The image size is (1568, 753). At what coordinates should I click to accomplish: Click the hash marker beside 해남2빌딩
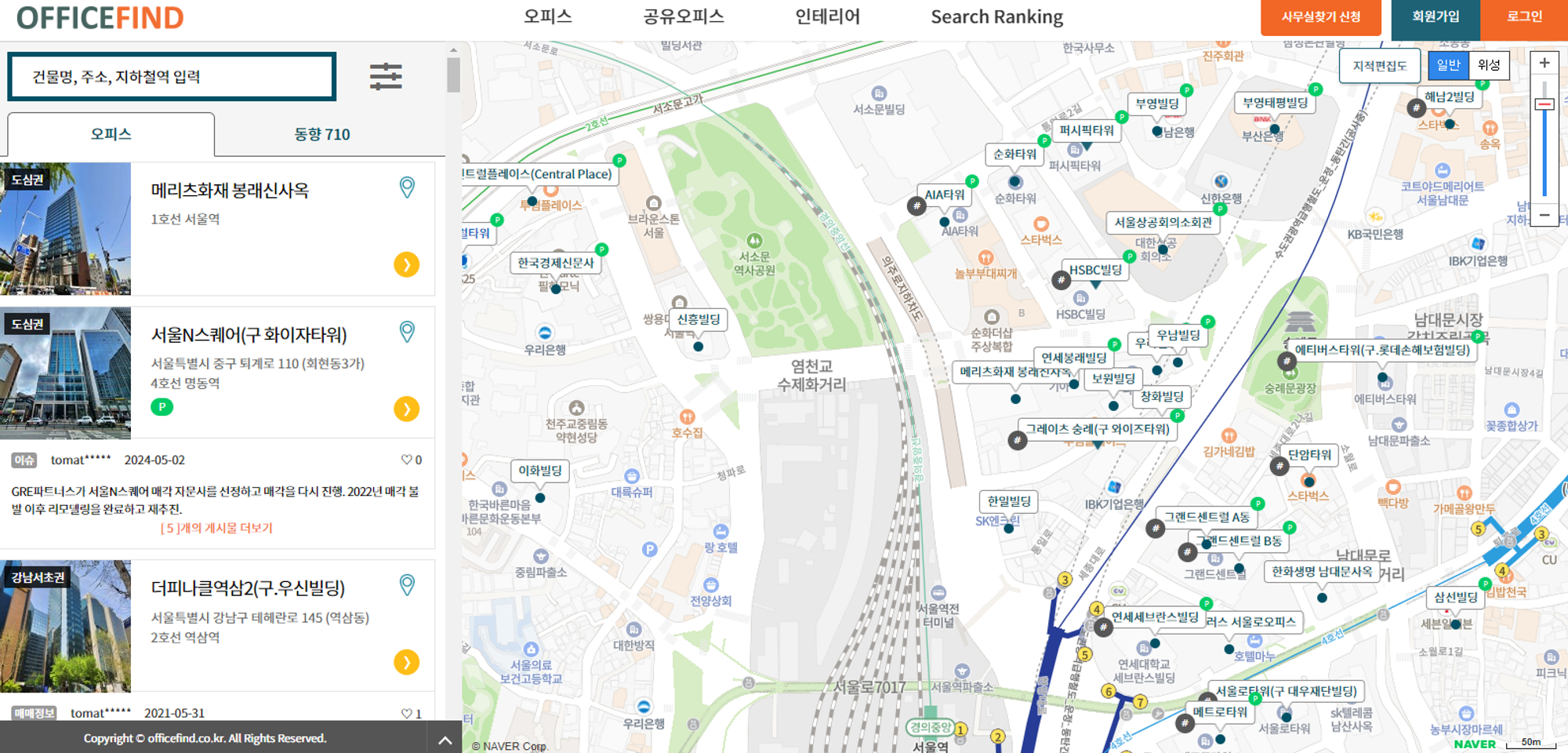pos(1416,108)
